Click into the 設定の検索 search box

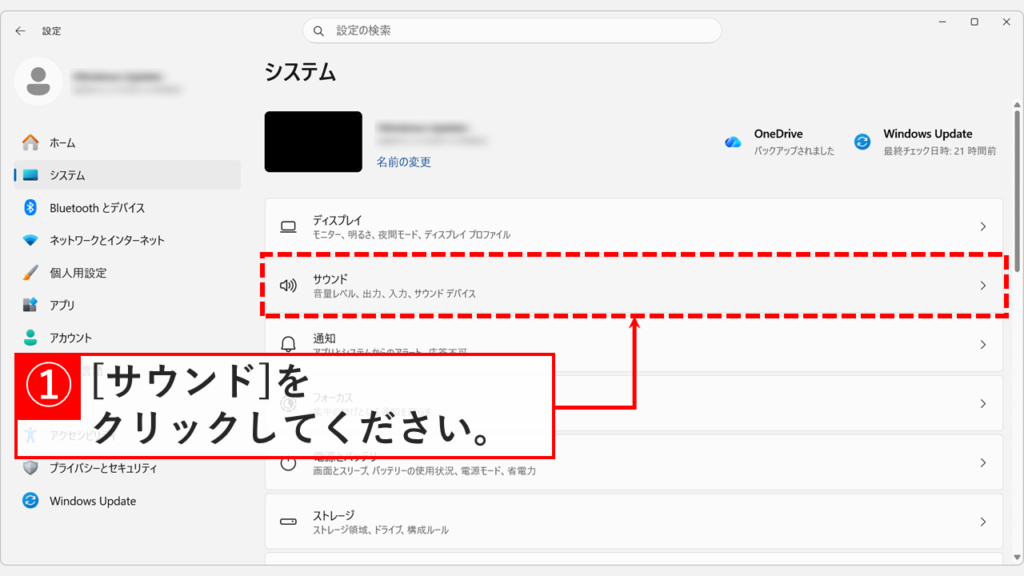[x=512, y=30]
